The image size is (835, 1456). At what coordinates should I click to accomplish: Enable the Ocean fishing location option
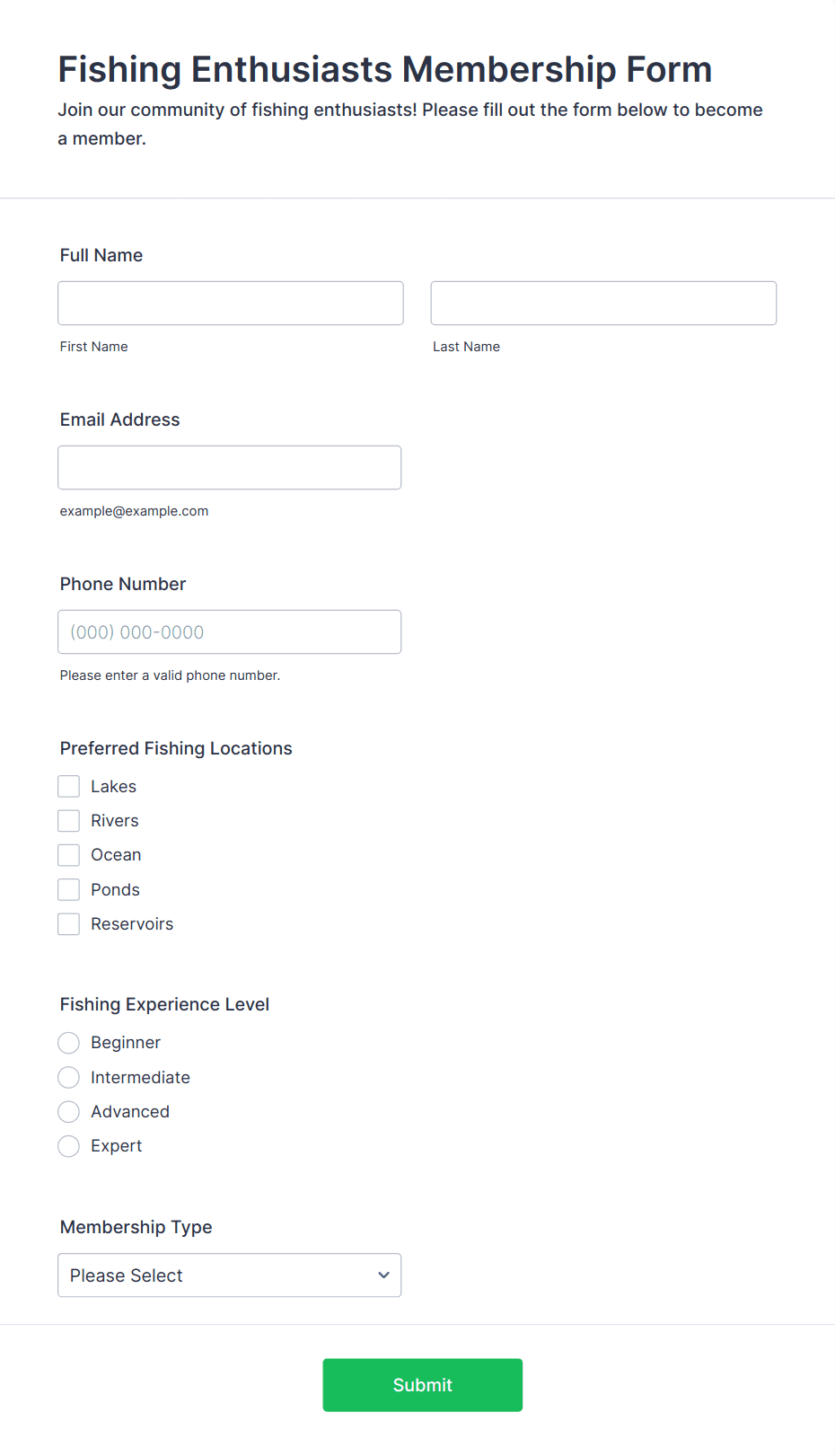point(69,855)
